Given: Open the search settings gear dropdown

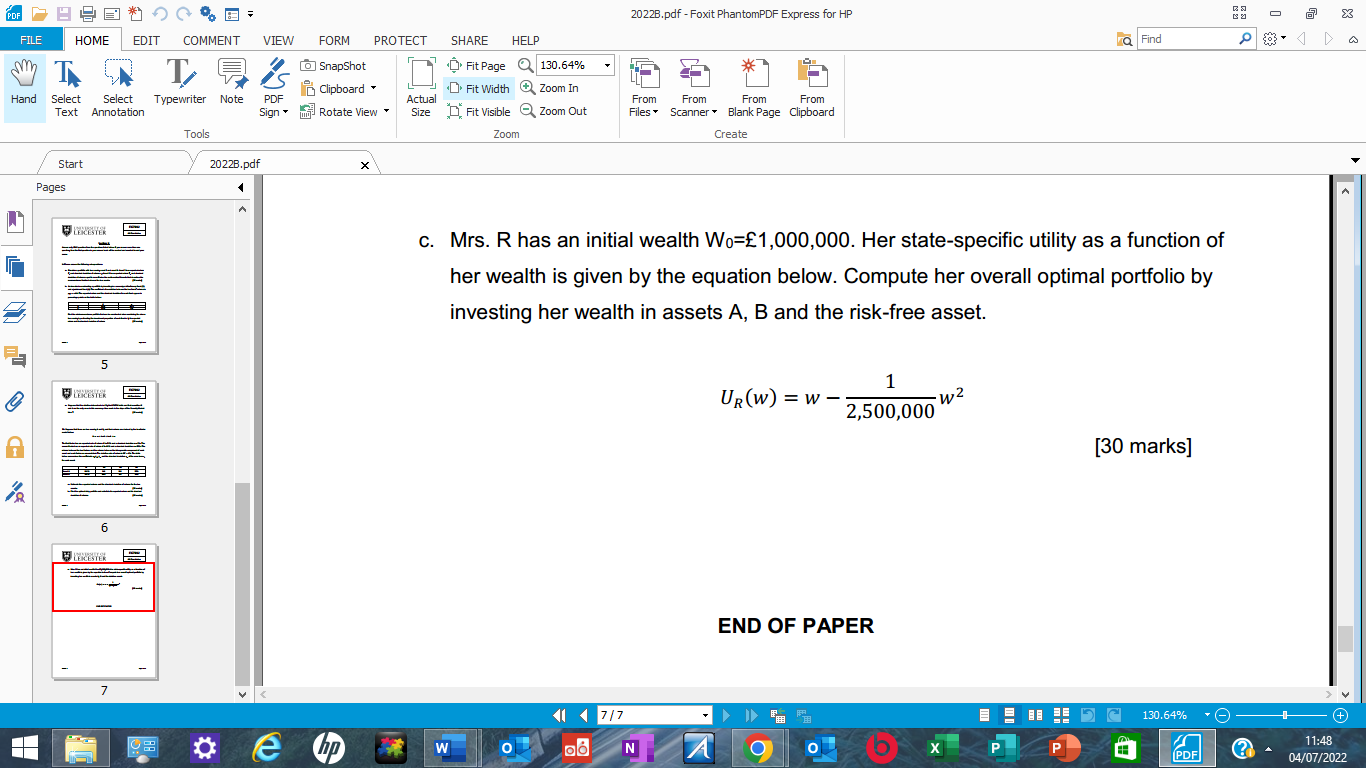Looking at the screenshot, I should [1274, 39].
